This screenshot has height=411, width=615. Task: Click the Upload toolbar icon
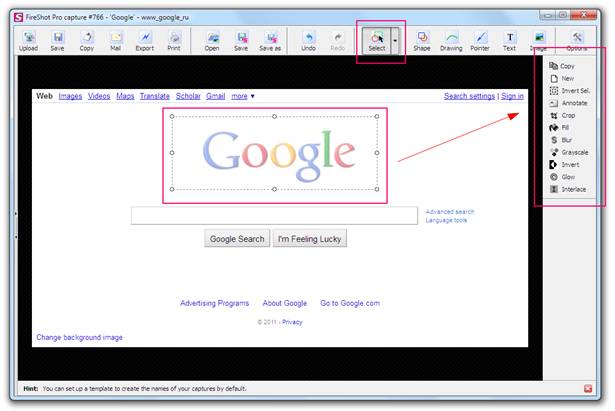pyautogui.click(x=28, y=40)
